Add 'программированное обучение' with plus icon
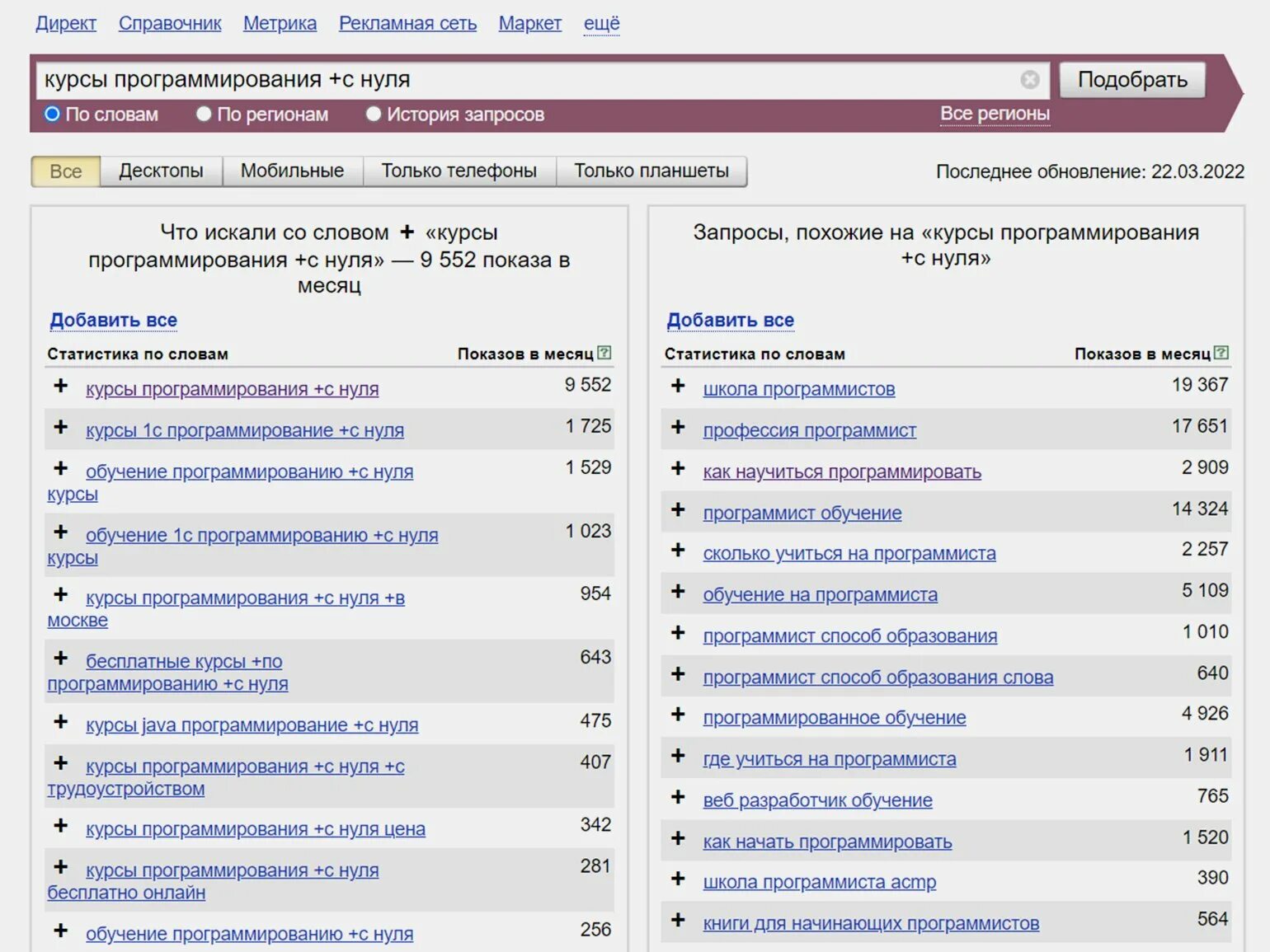1270x952 pixels. [678, 714]
